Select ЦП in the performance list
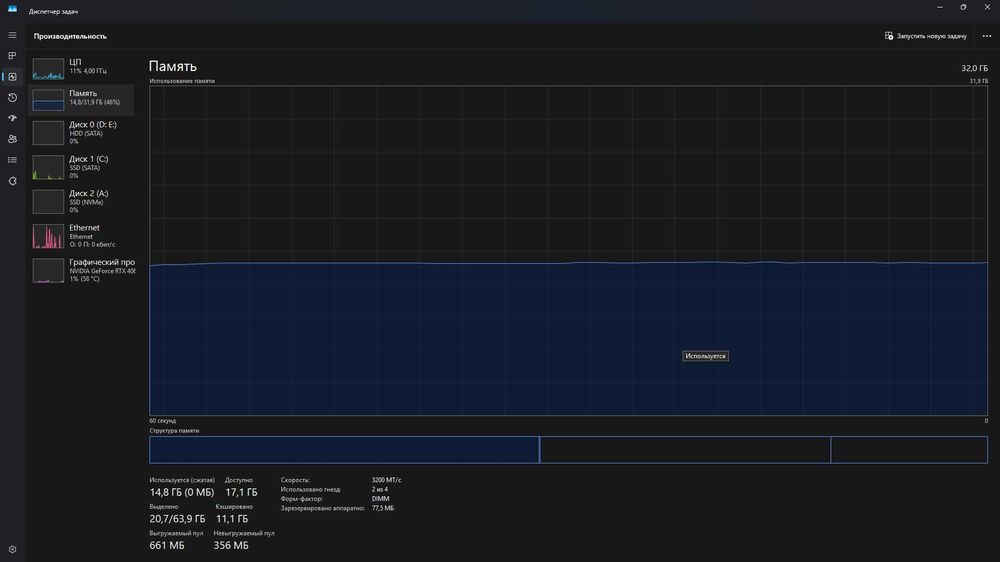This screenshot has width=1000, height=562. (82, 68)
